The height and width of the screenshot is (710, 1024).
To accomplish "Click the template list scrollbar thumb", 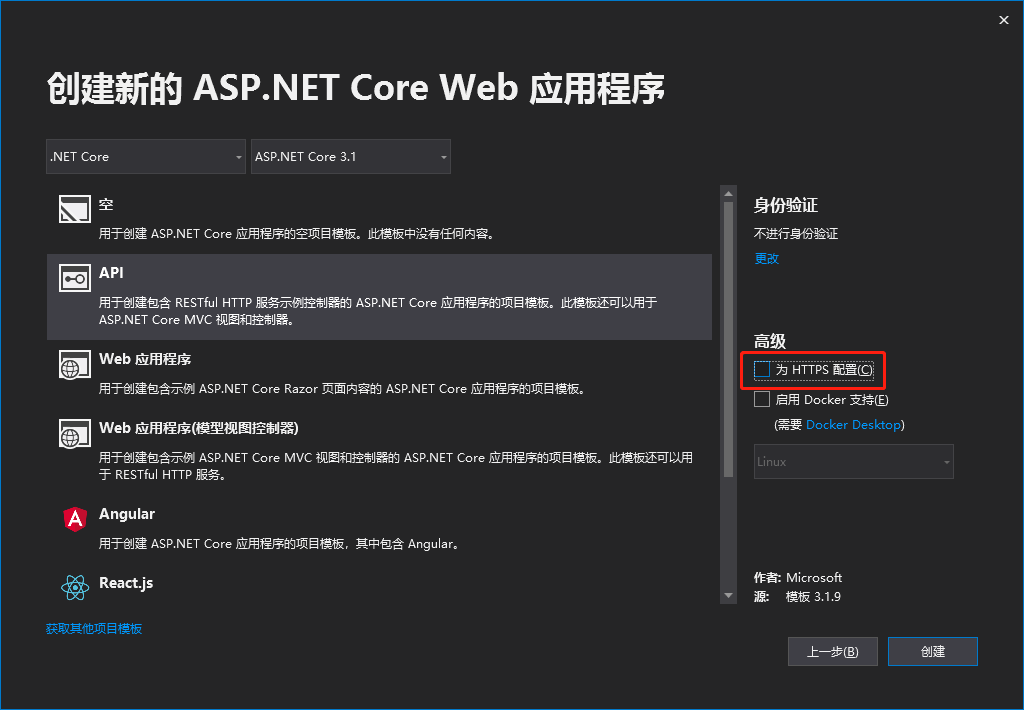I will tap(728, 340).
